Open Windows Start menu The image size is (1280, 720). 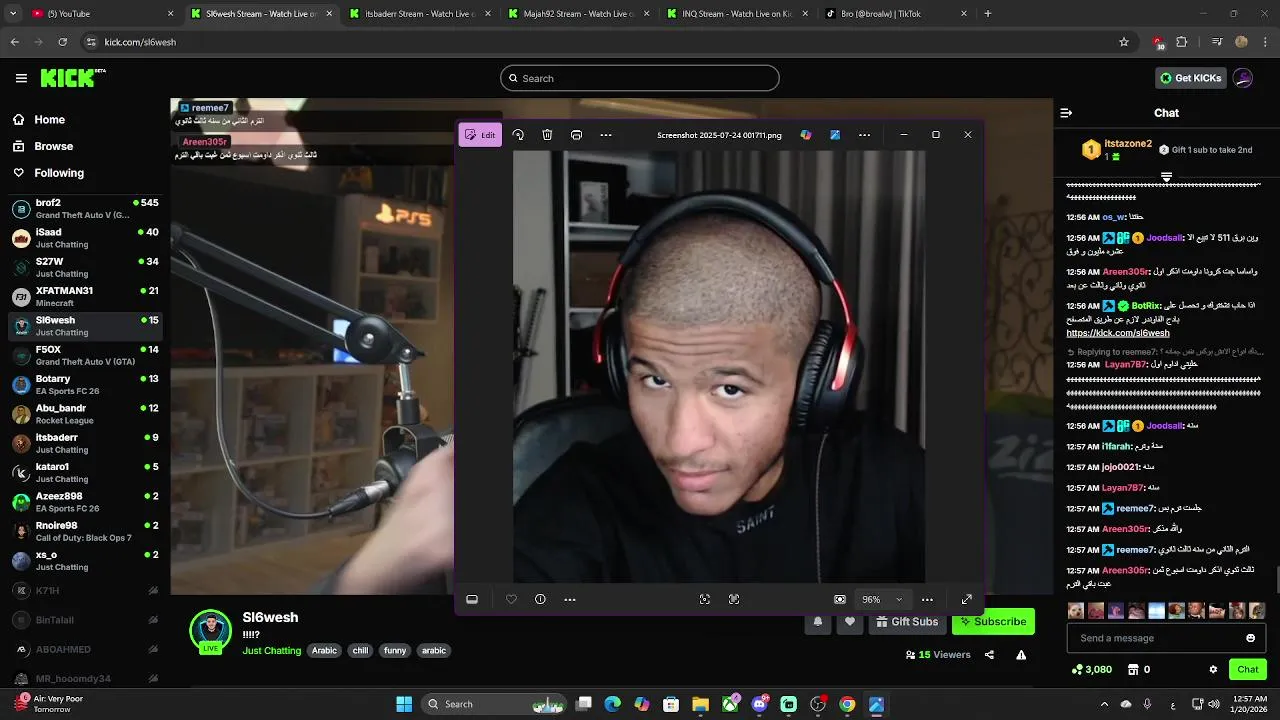(x=404, y=704)
